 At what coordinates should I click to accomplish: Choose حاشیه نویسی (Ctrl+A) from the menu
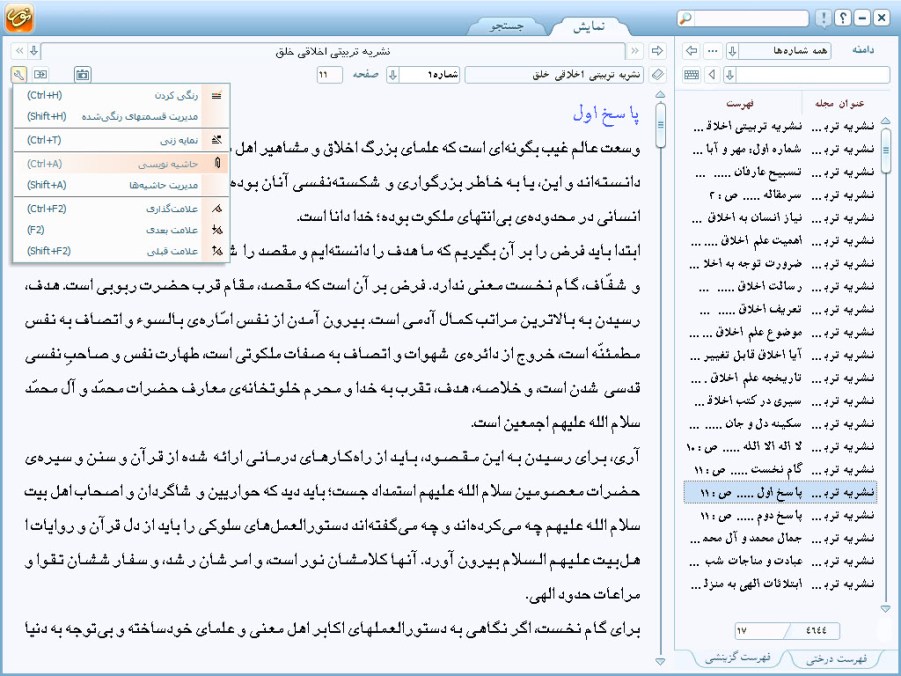coord(121,163)
